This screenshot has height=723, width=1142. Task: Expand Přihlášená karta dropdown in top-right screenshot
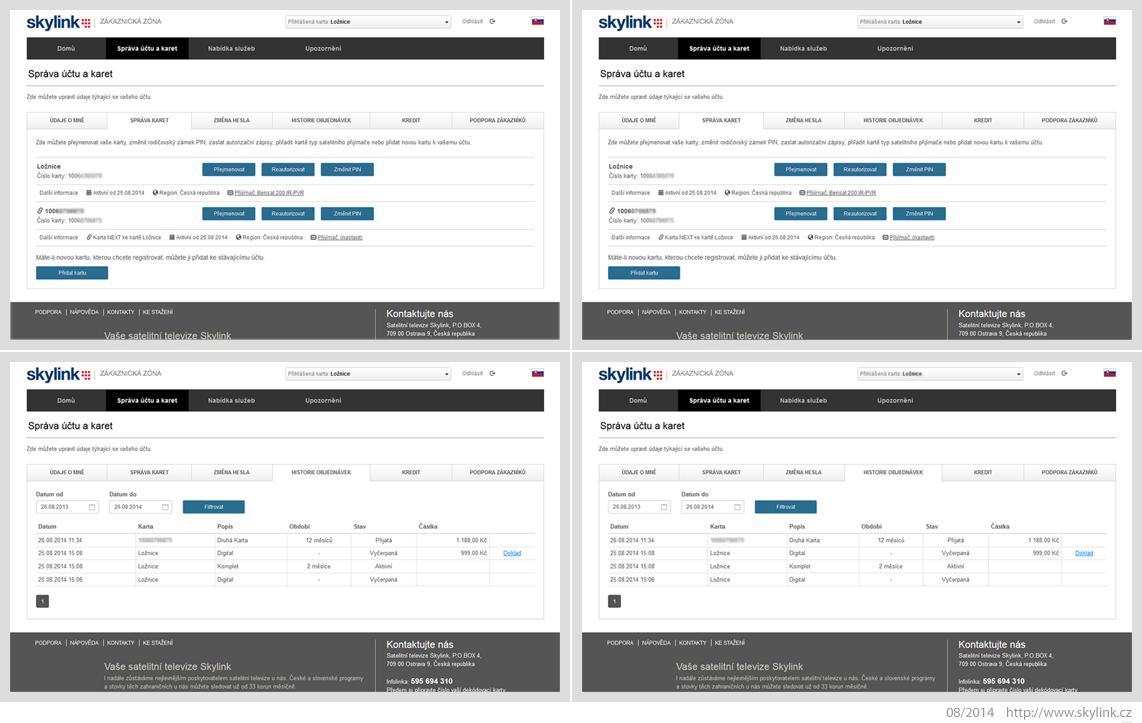coord(940,22)
